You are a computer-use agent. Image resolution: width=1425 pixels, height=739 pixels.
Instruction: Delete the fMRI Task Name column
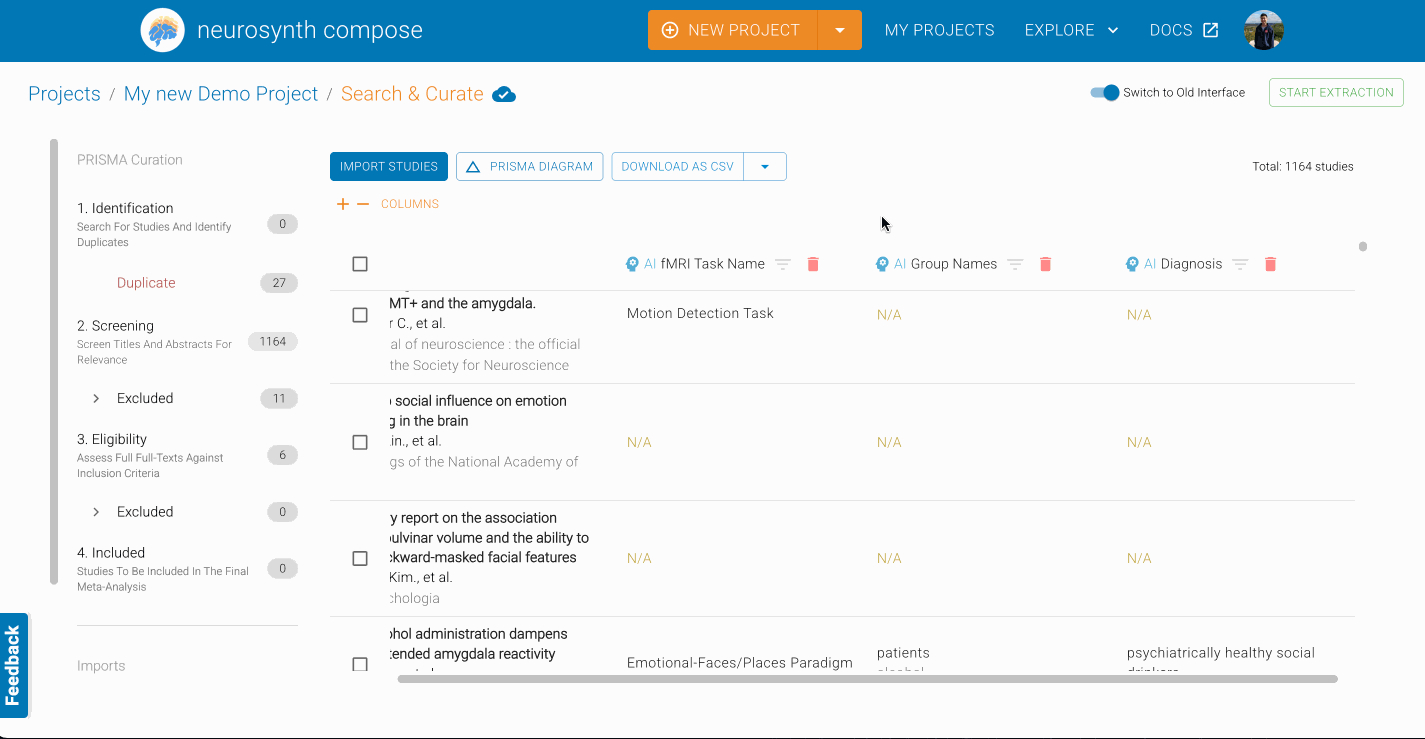tap(813, 264)
